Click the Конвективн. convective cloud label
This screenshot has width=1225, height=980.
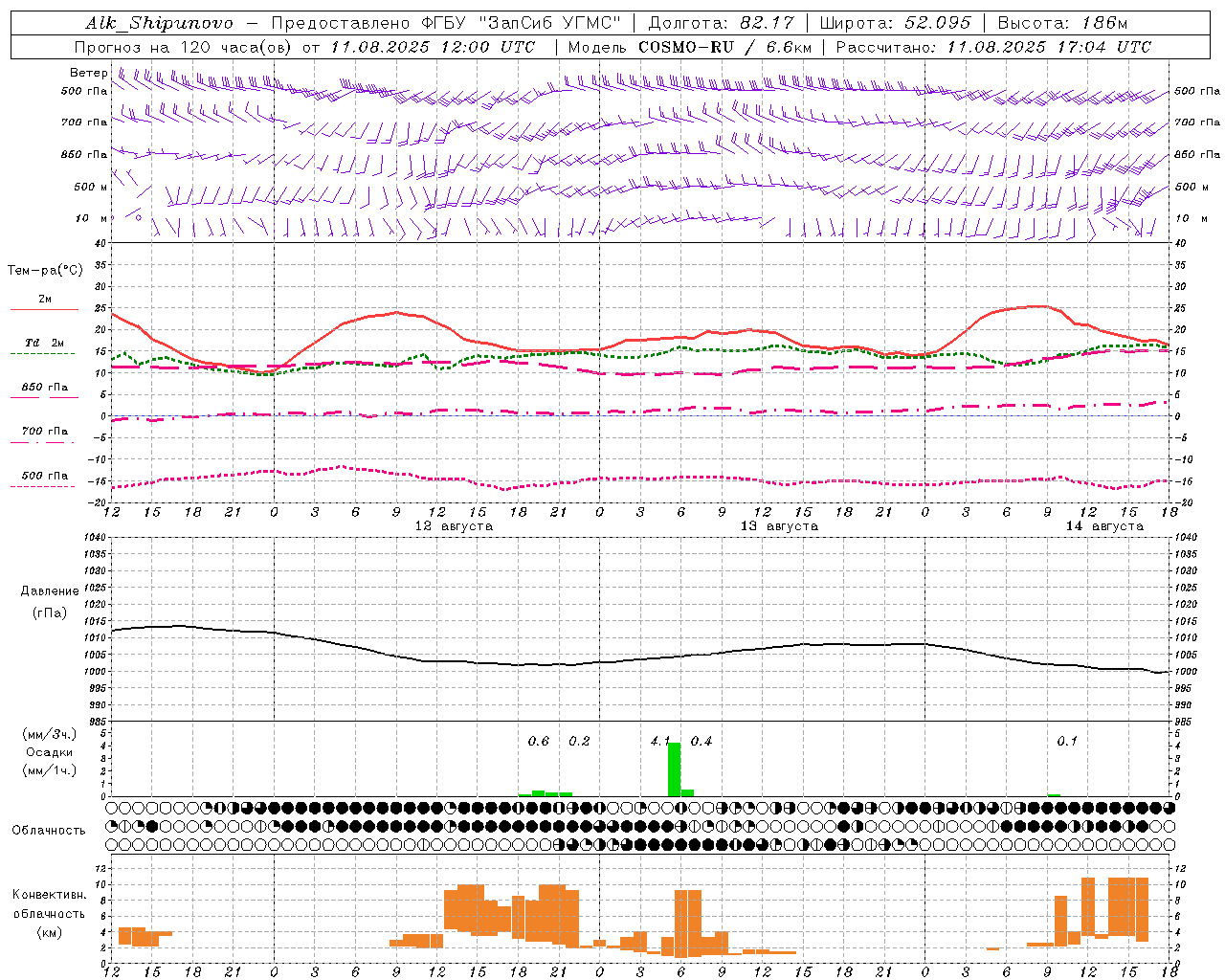point(50,895)
